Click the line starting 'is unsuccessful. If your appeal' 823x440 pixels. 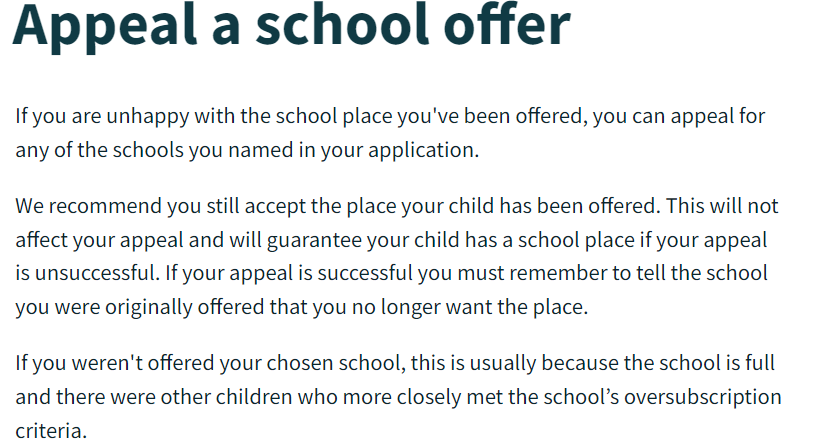pyautogui.click(x=392, y=273)
